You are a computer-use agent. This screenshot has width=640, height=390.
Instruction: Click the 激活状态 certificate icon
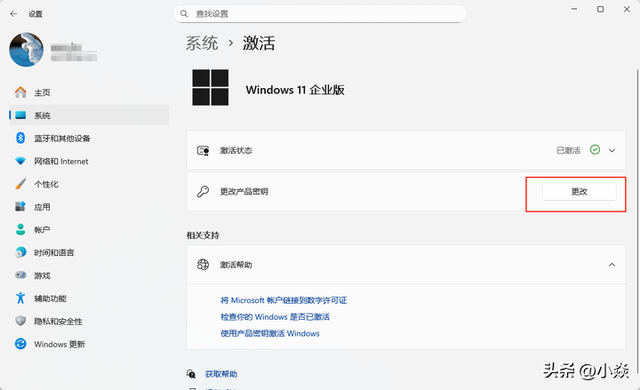(x=203, y=151)
